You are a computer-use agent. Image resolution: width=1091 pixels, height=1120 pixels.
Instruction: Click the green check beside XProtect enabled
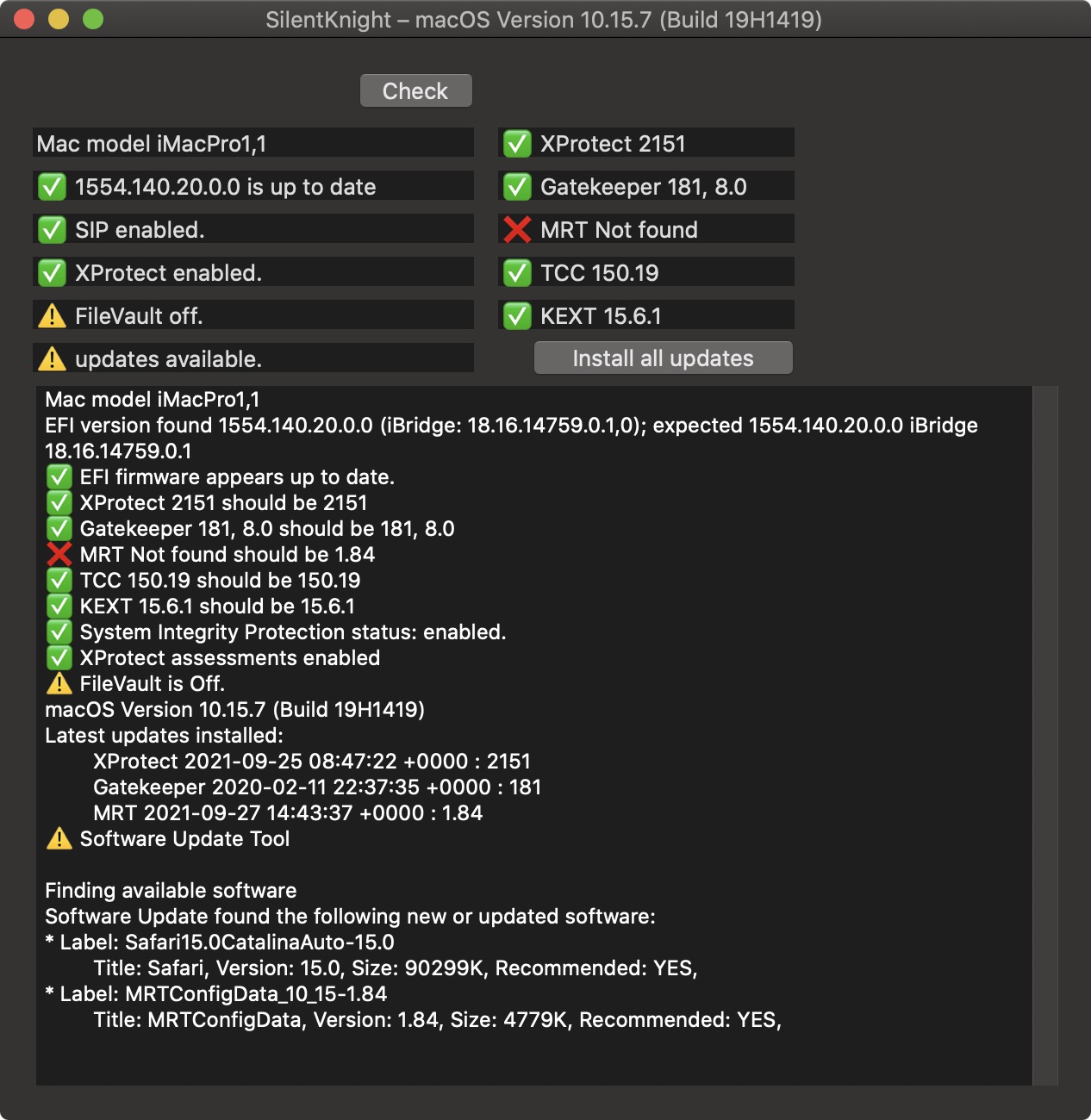pos(52,273)
